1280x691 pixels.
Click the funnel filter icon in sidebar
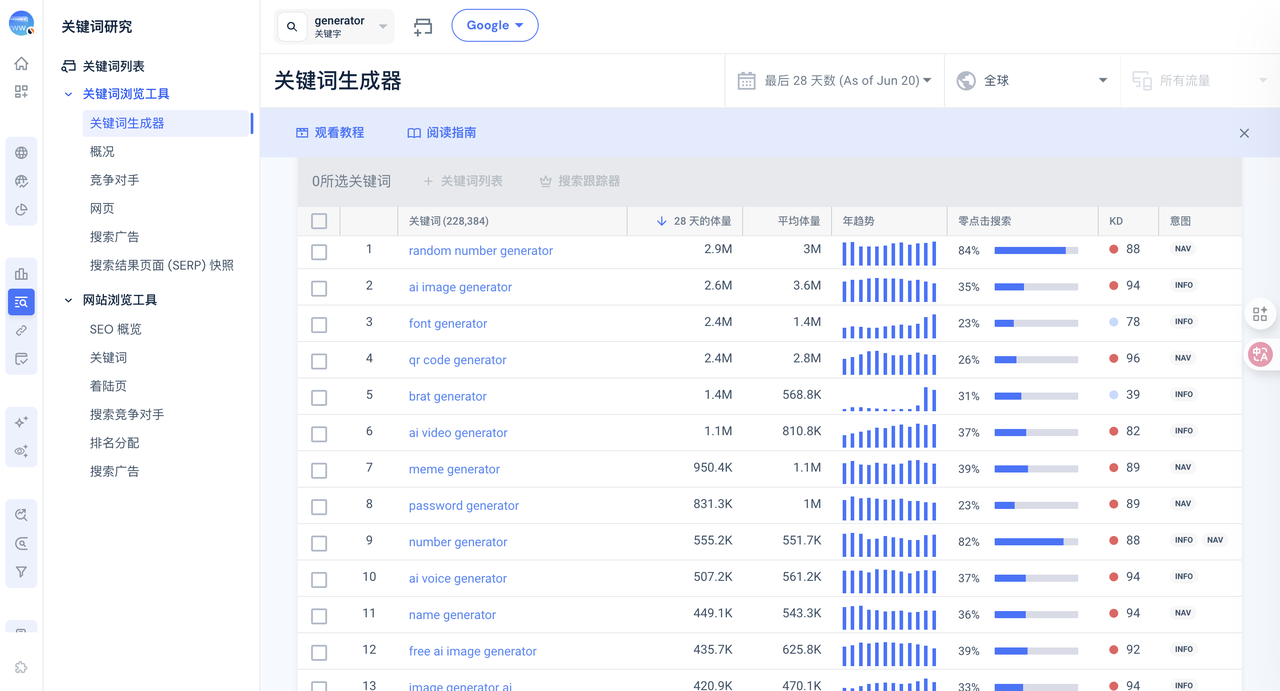21,572
